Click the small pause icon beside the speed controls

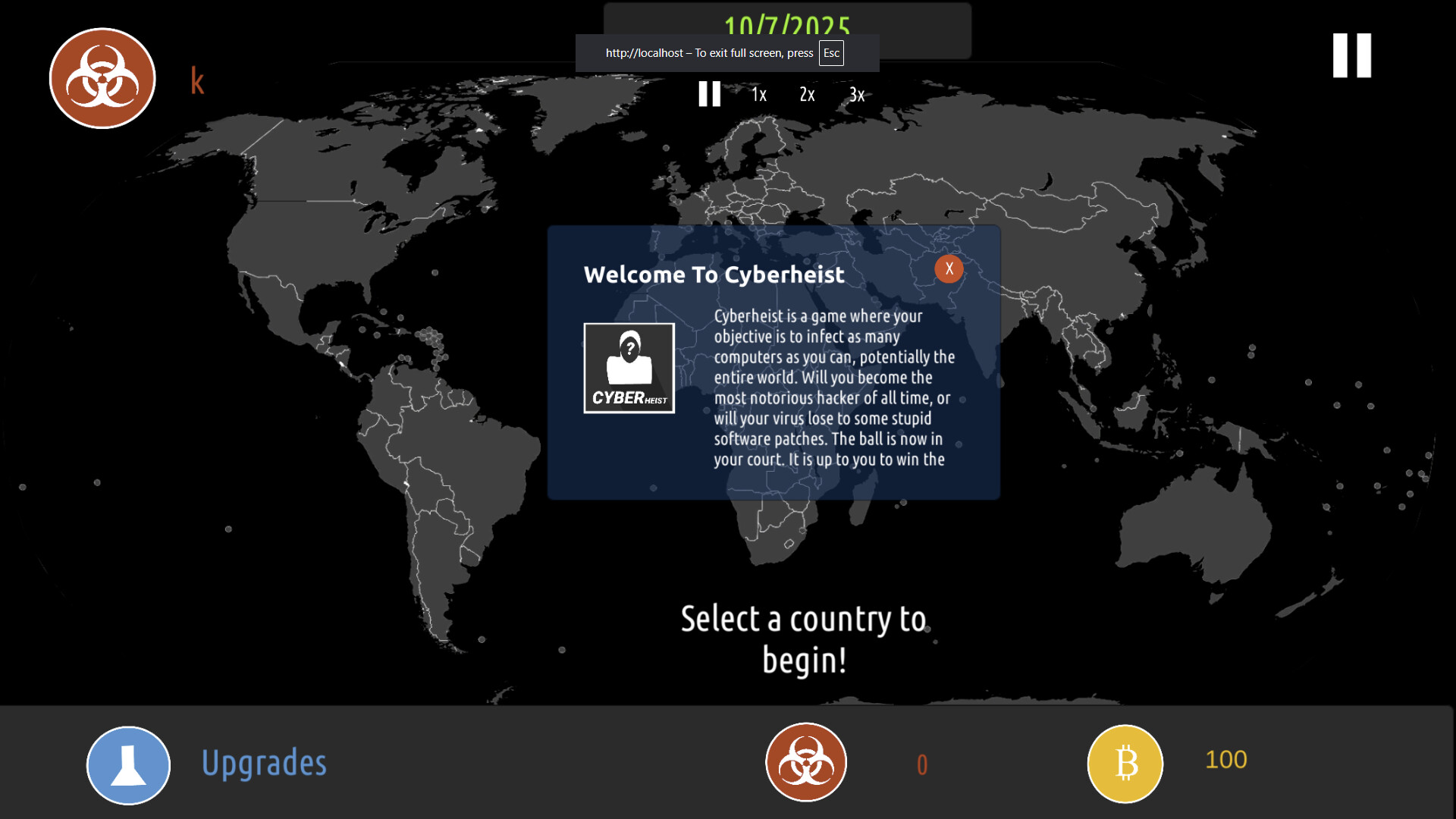711,95
